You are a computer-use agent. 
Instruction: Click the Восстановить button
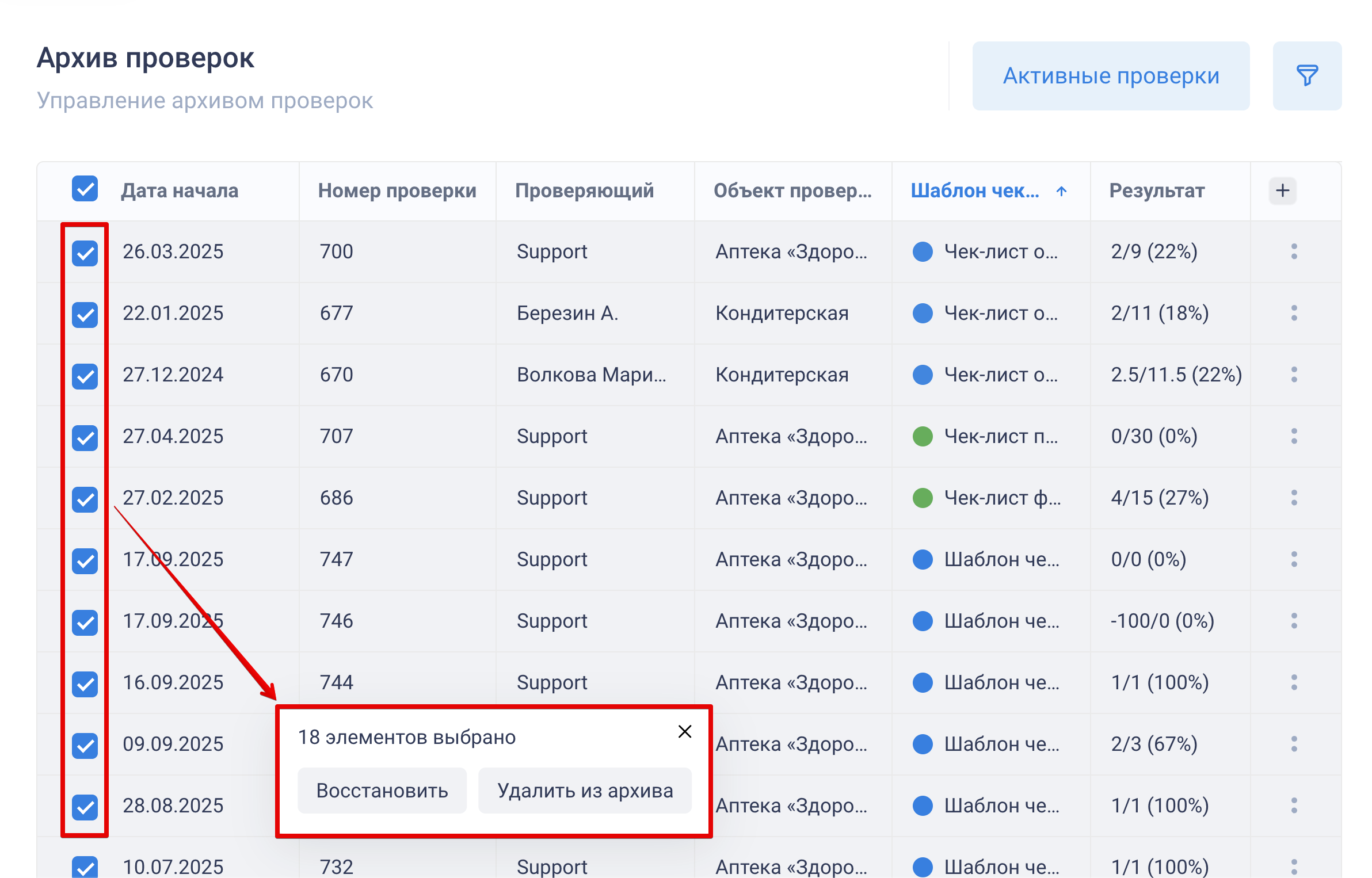(x=382, y=791)
